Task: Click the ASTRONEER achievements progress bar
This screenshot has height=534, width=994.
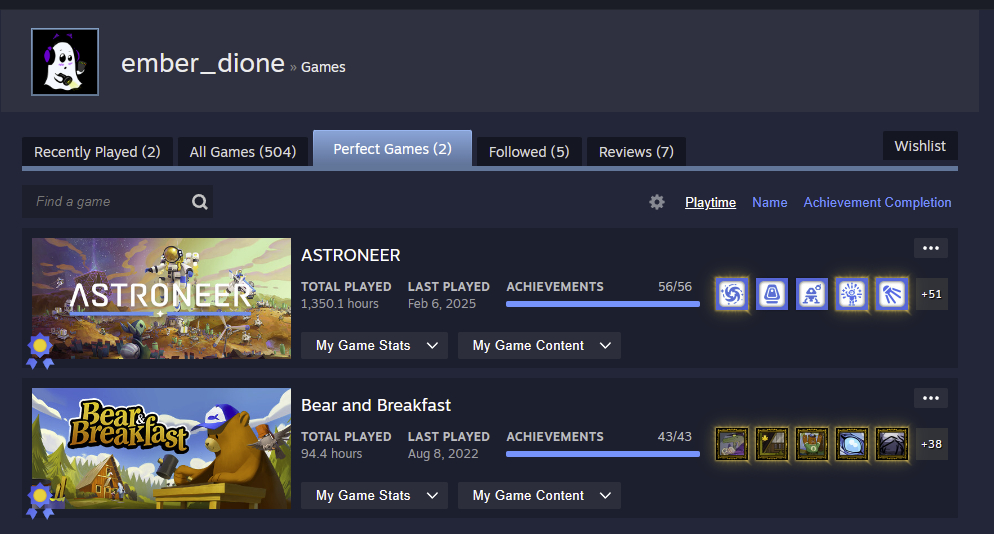Action: (603, 304)
